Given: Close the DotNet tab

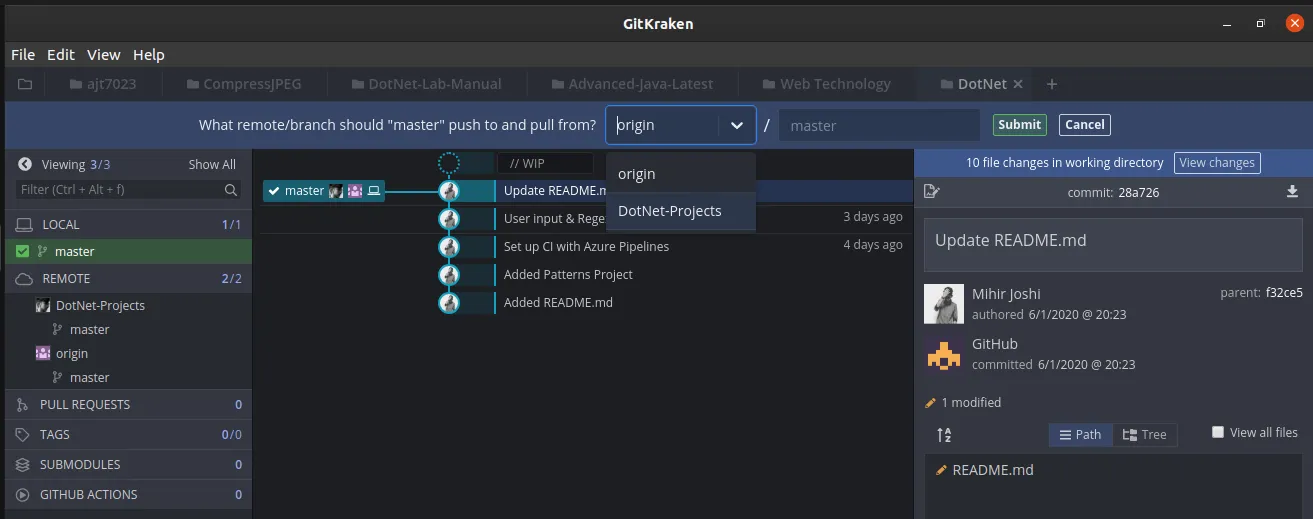Looking at the screenshot, I should click(x=1018, y=84).
